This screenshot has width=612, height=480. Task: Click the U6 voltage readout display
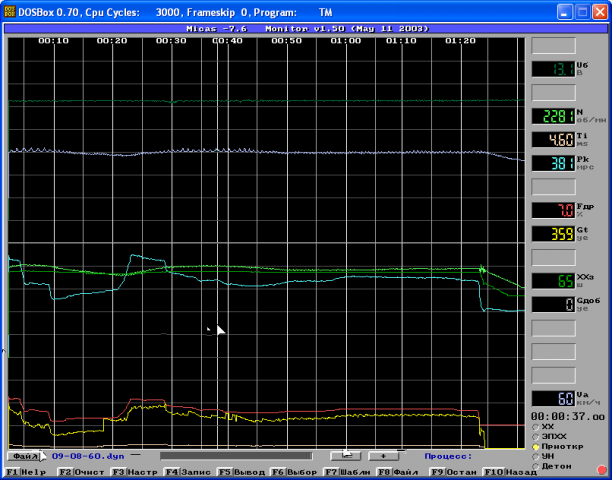coord(552,69)
